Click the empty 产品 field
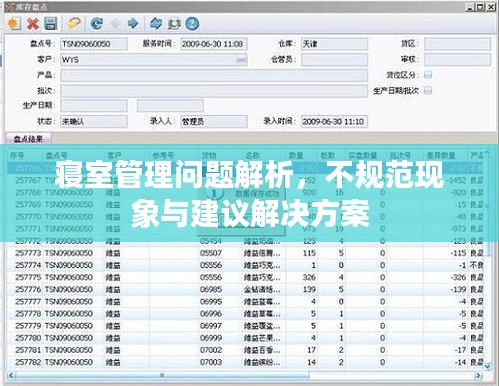This screenshot has height=386, width=499. (214, 75)
